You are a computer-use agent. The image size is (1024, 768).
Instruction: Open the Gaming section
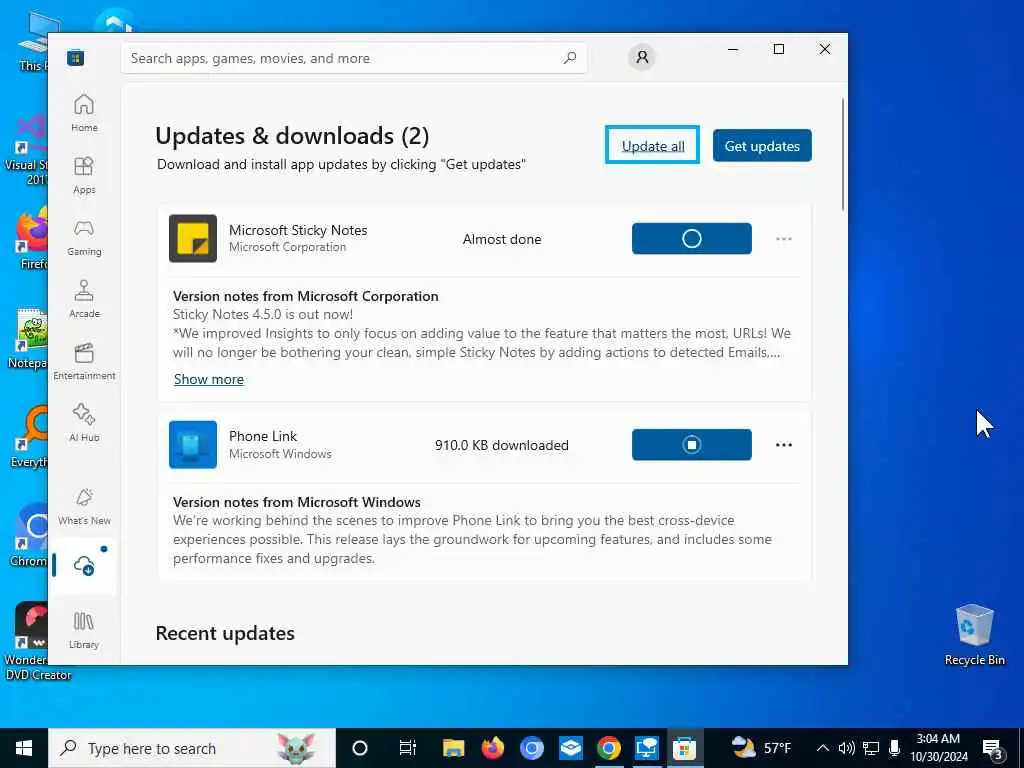(84, 237)
